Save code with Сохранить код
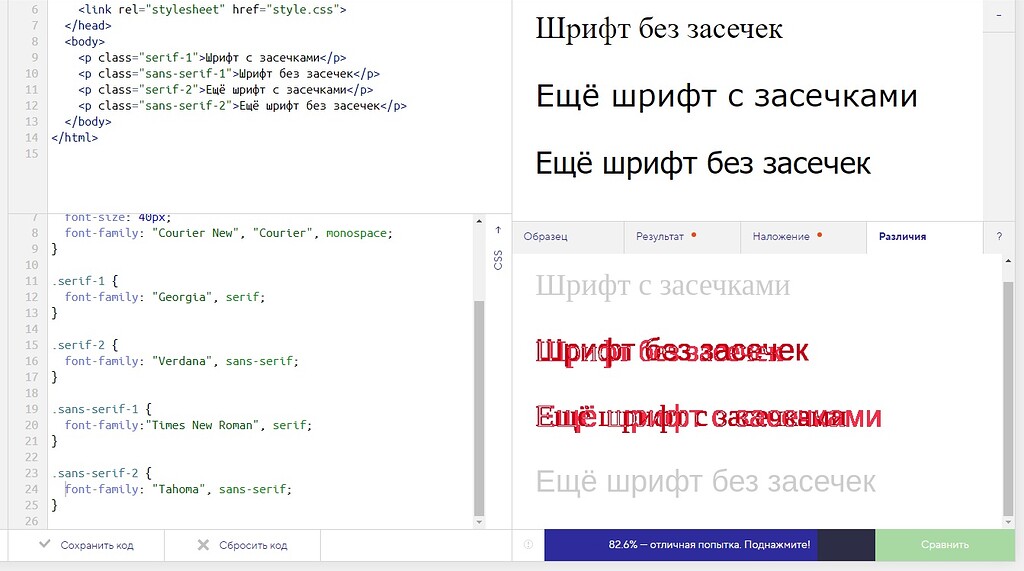Image resolution: width=1024 pixels, height=571 pixels. pos(96,545)
